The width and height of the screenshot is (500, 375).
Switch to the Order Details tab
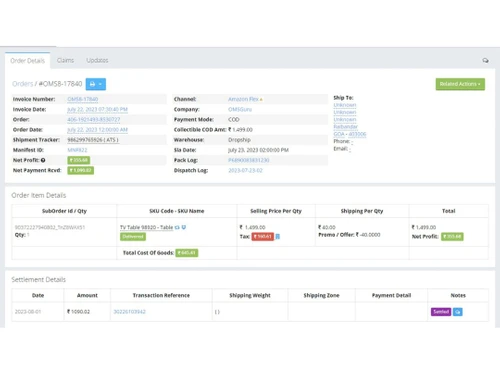27,60
